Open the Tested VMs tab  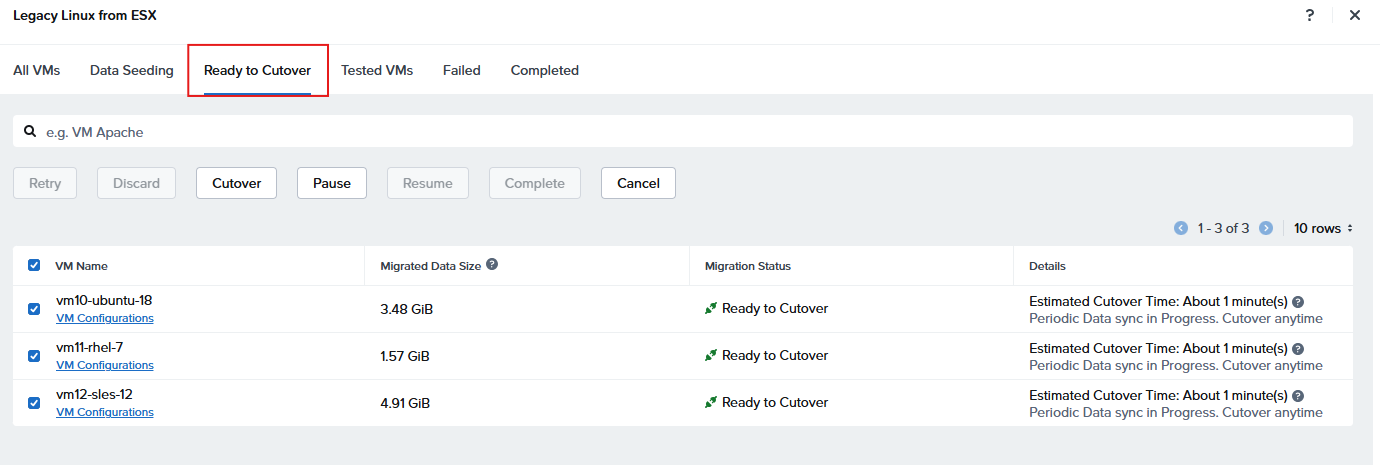coord(377,71)
